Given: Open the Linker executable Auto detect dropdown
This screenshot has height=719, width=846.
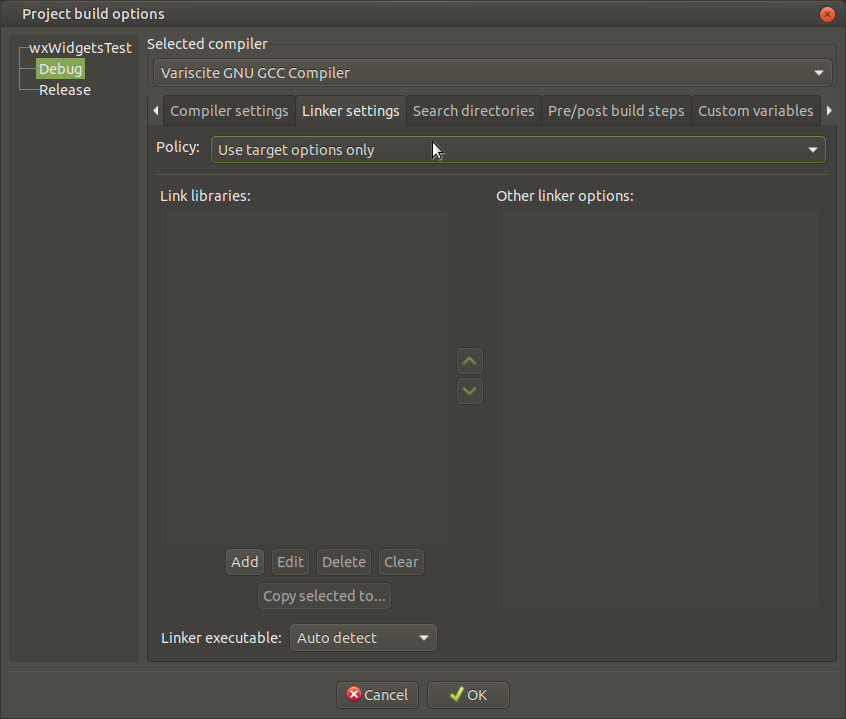Looking at the screenshot, I should (x=363, y=638).
